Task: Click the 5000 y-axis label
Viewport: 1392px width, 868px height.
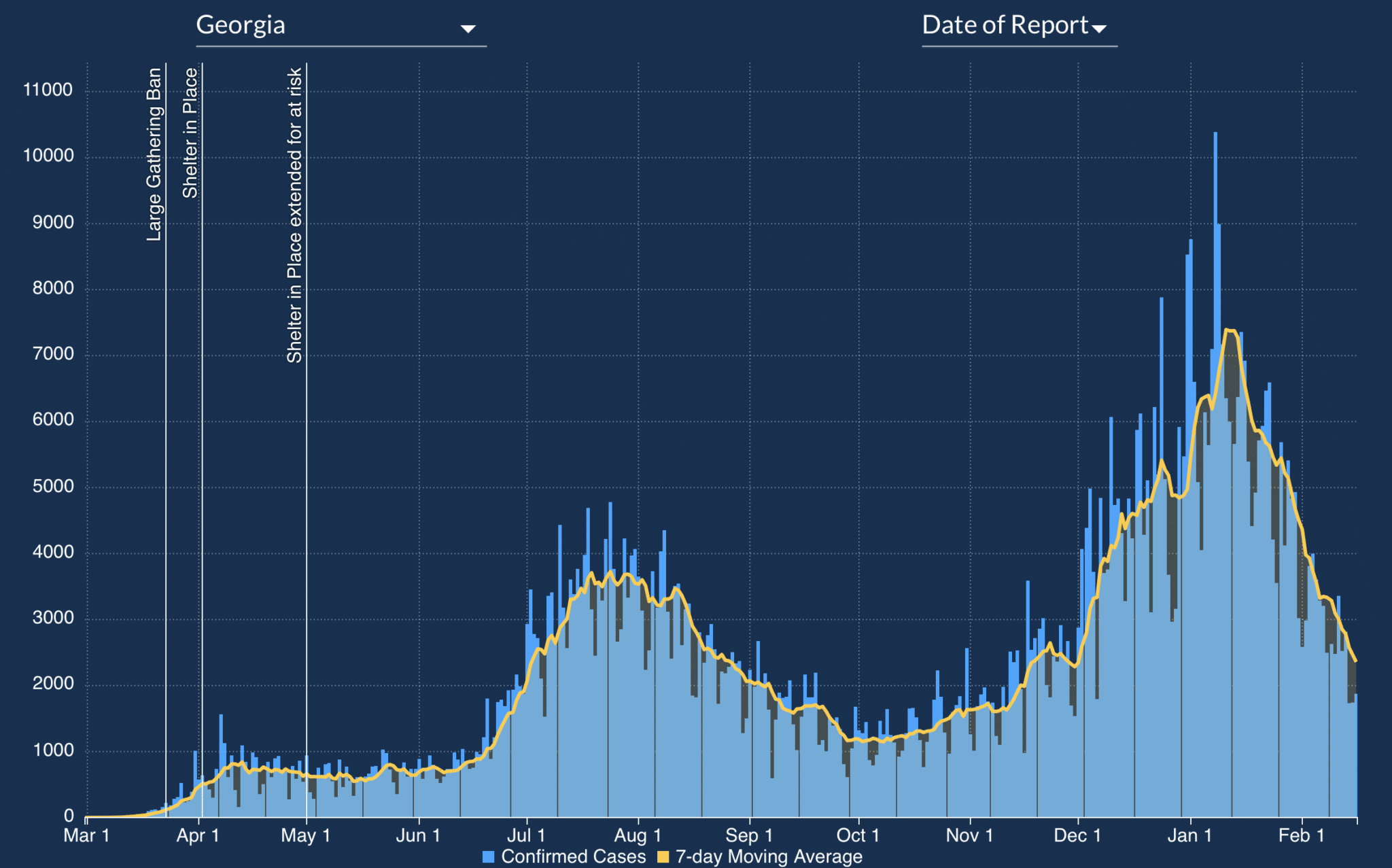Action: tap(52, 486)
